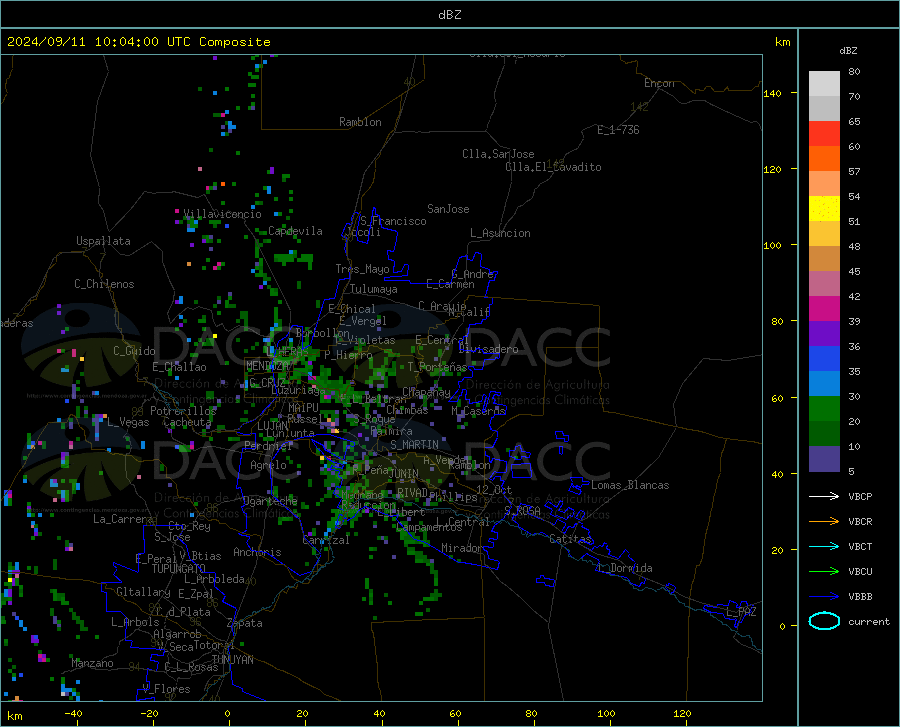Click the 'S_Francisco' map label

[393, 221]
